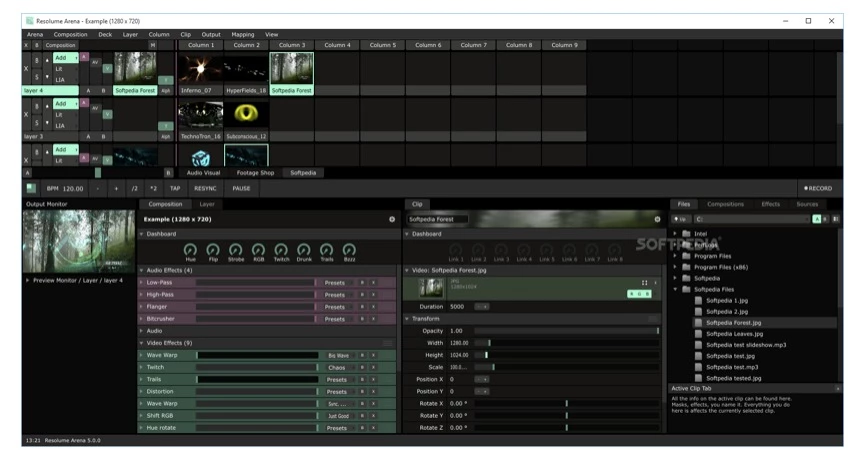Screen dimensions: 855x461
Task: Click the Twitch dashboard knob
Action: [281, 250]
